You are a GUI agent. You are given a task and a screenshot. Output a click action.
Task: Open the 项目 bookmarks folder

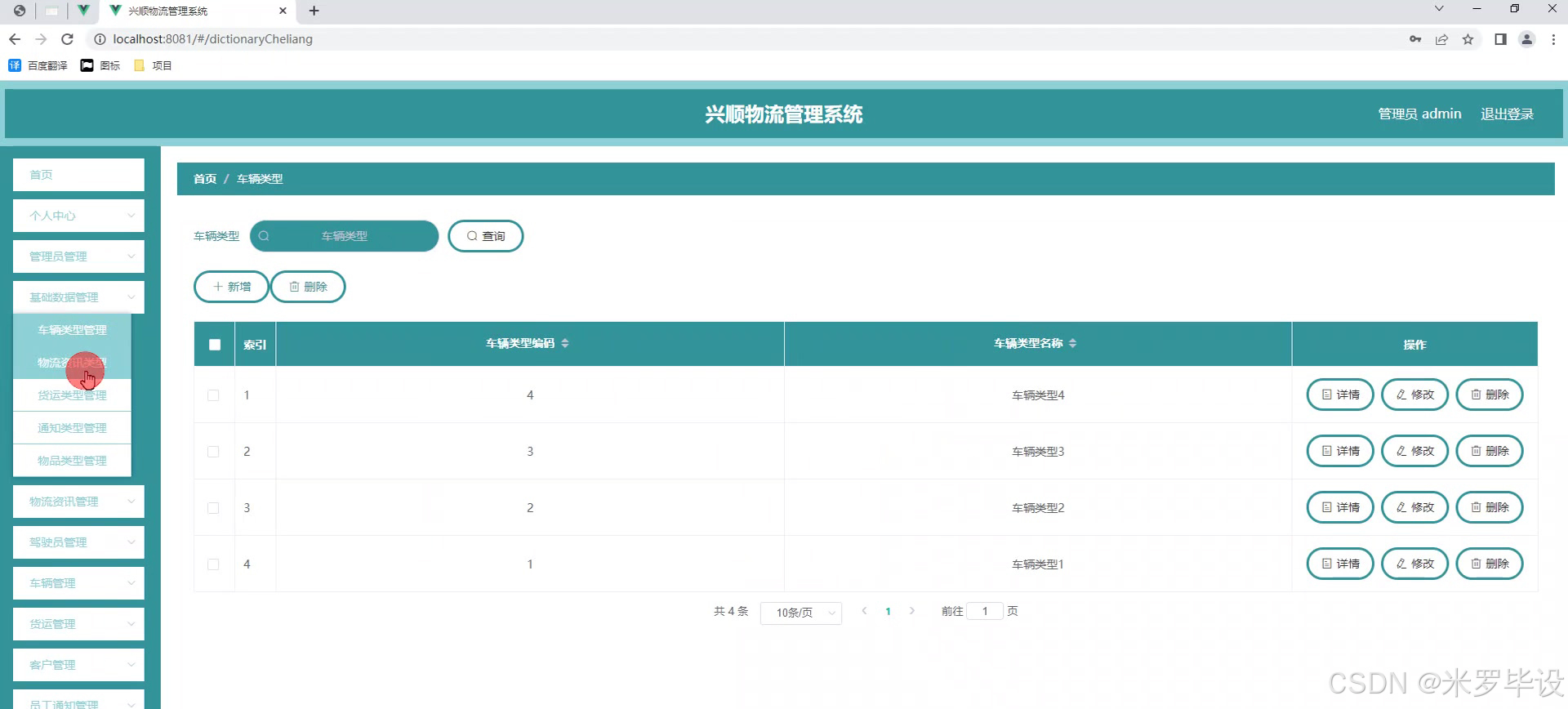(153, 65)
